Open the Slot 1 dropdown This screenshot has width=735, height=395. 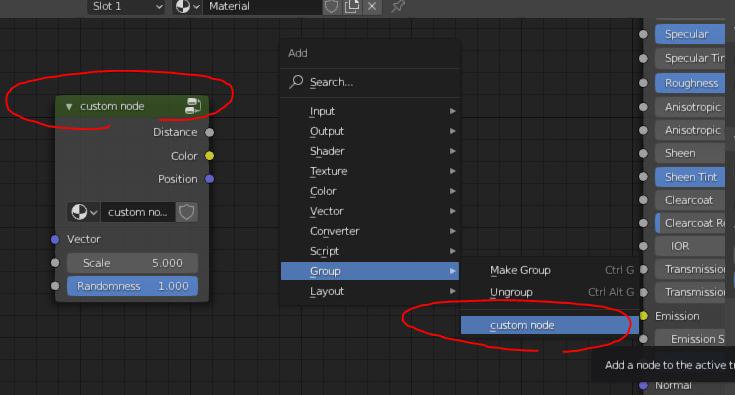tap(126, 7)
